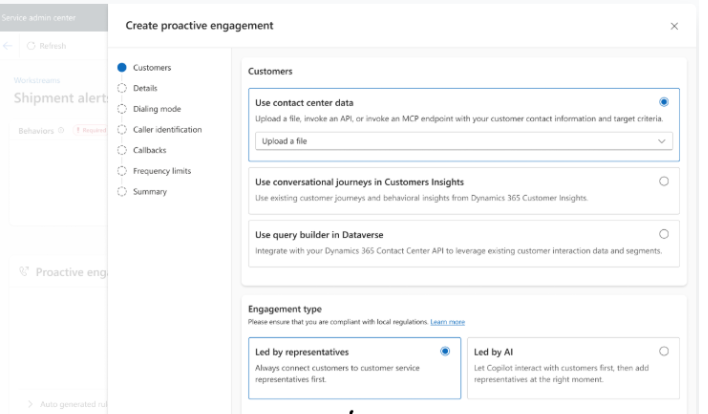
Task: Click the back arrow in admin center
Action: pos(8,46)
